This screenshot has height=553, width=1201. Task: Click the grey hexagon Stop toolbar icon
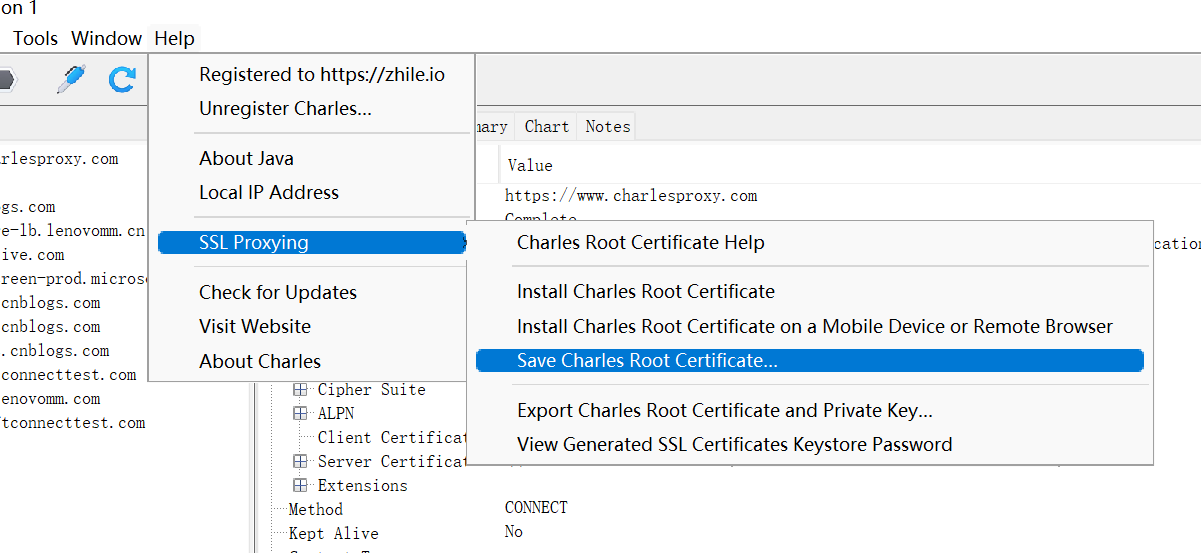tap(6, 80)
